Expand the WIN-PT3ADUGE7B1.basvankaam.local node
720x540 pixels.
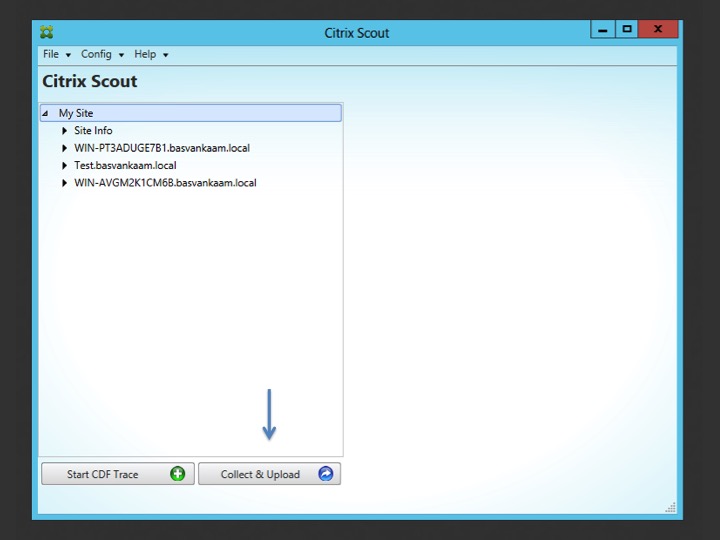pos(64,148)
